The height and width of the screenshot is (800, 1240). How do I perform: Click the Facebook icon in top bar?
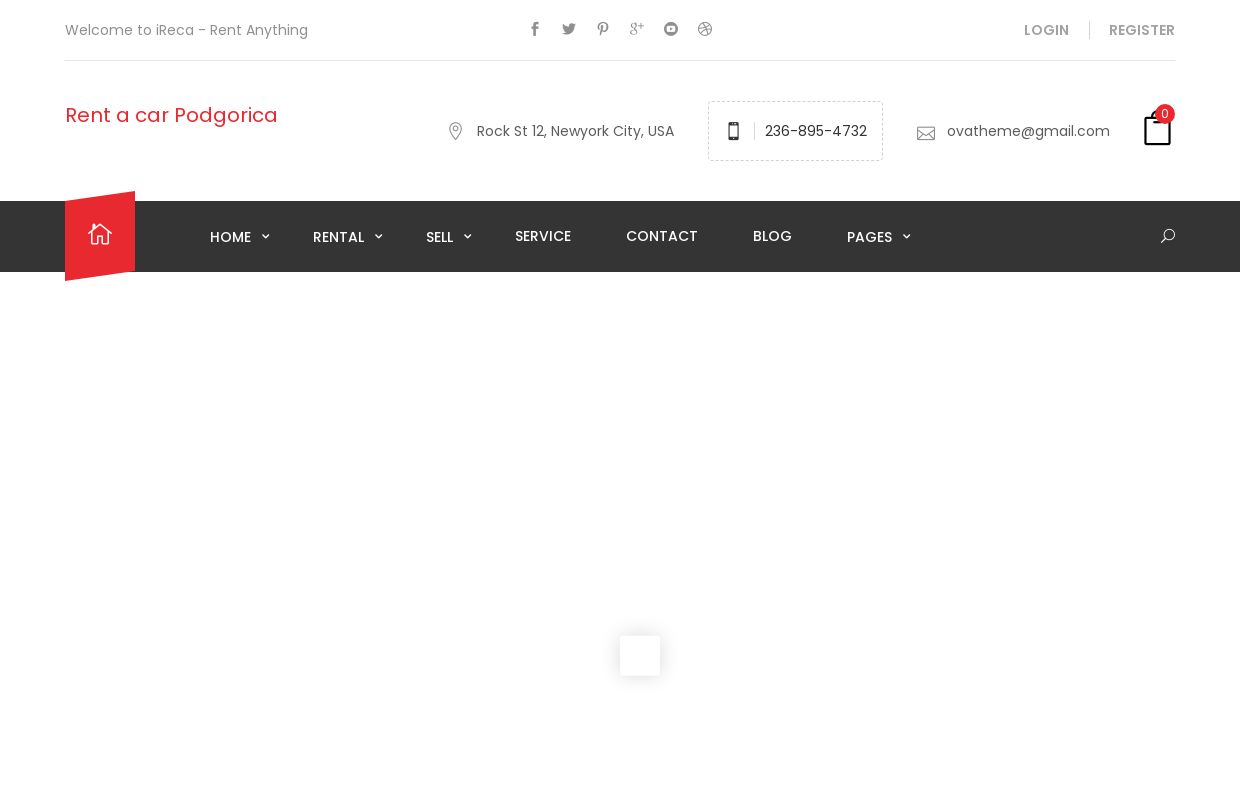(535, 29)
